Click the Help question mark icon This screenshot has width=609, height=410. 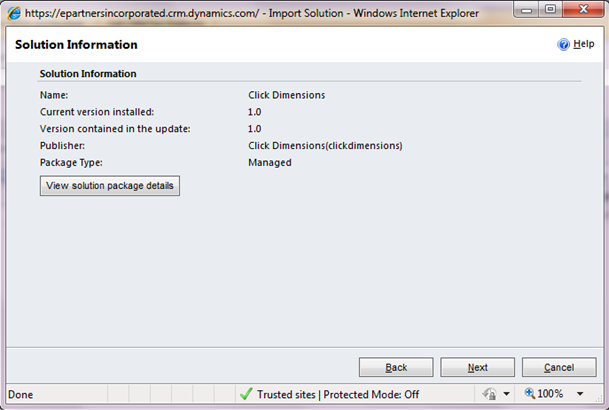click(563, 45)
